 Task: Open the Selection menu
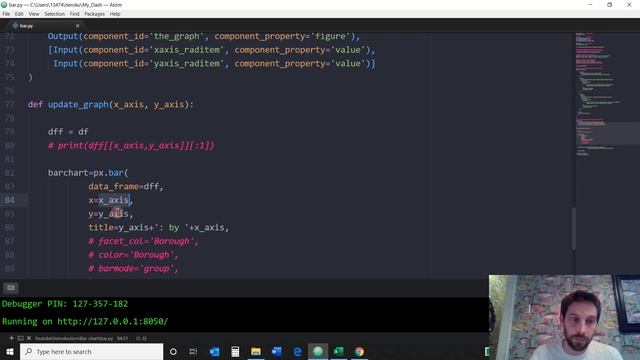[55, 14]
